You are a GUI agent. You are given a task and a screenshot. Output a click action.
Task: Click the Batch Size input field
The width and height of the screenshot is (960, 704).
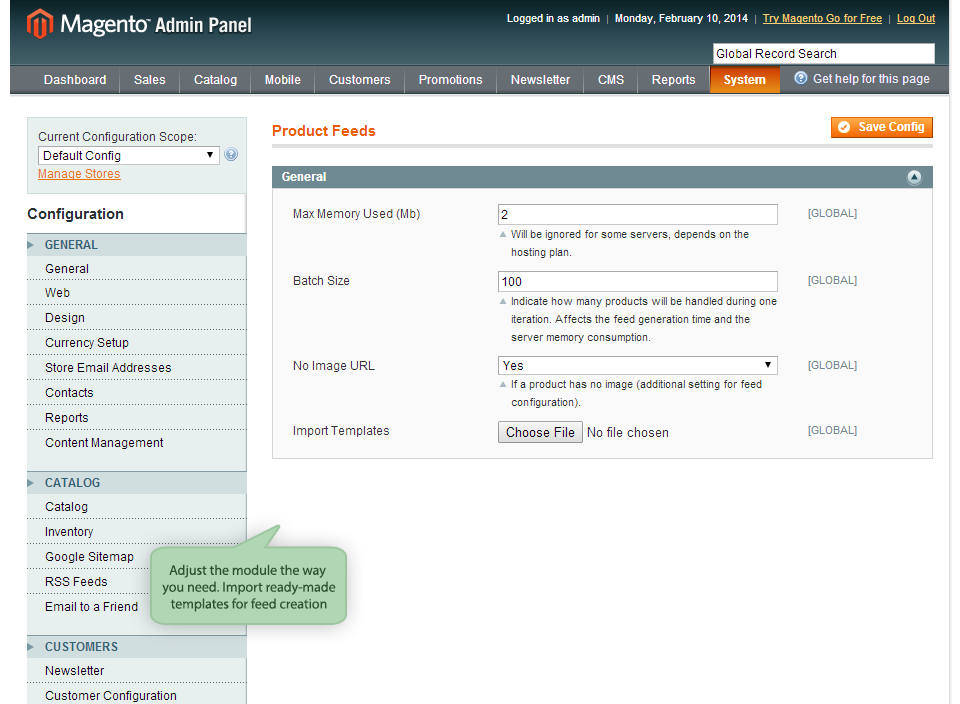point(637,282)
